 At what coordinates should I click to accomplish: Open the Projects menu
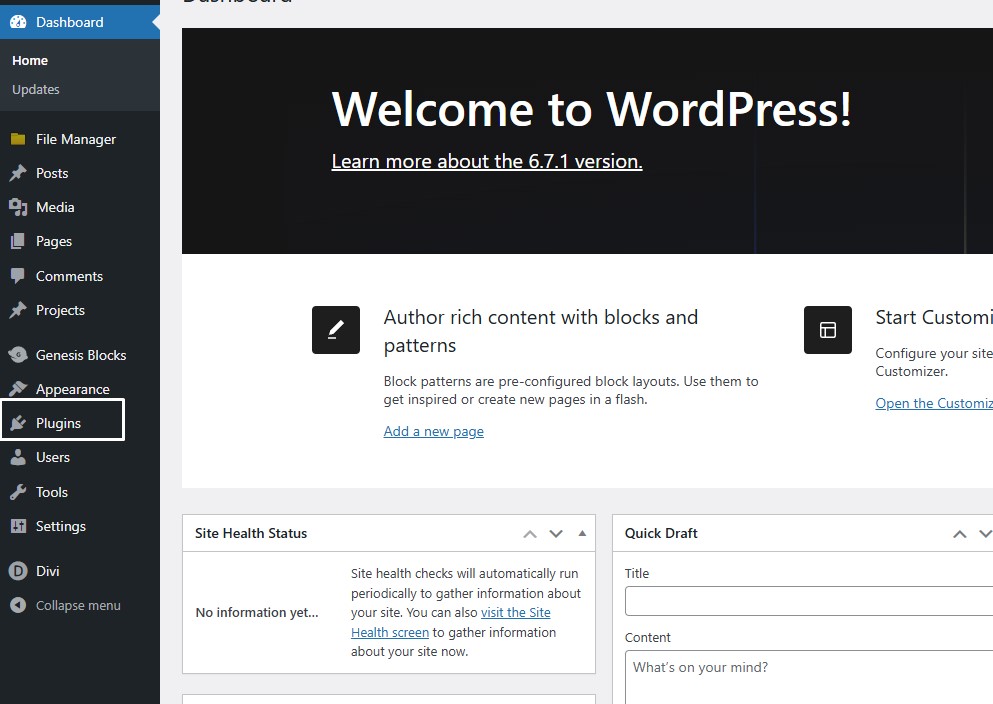coord(80,310)
